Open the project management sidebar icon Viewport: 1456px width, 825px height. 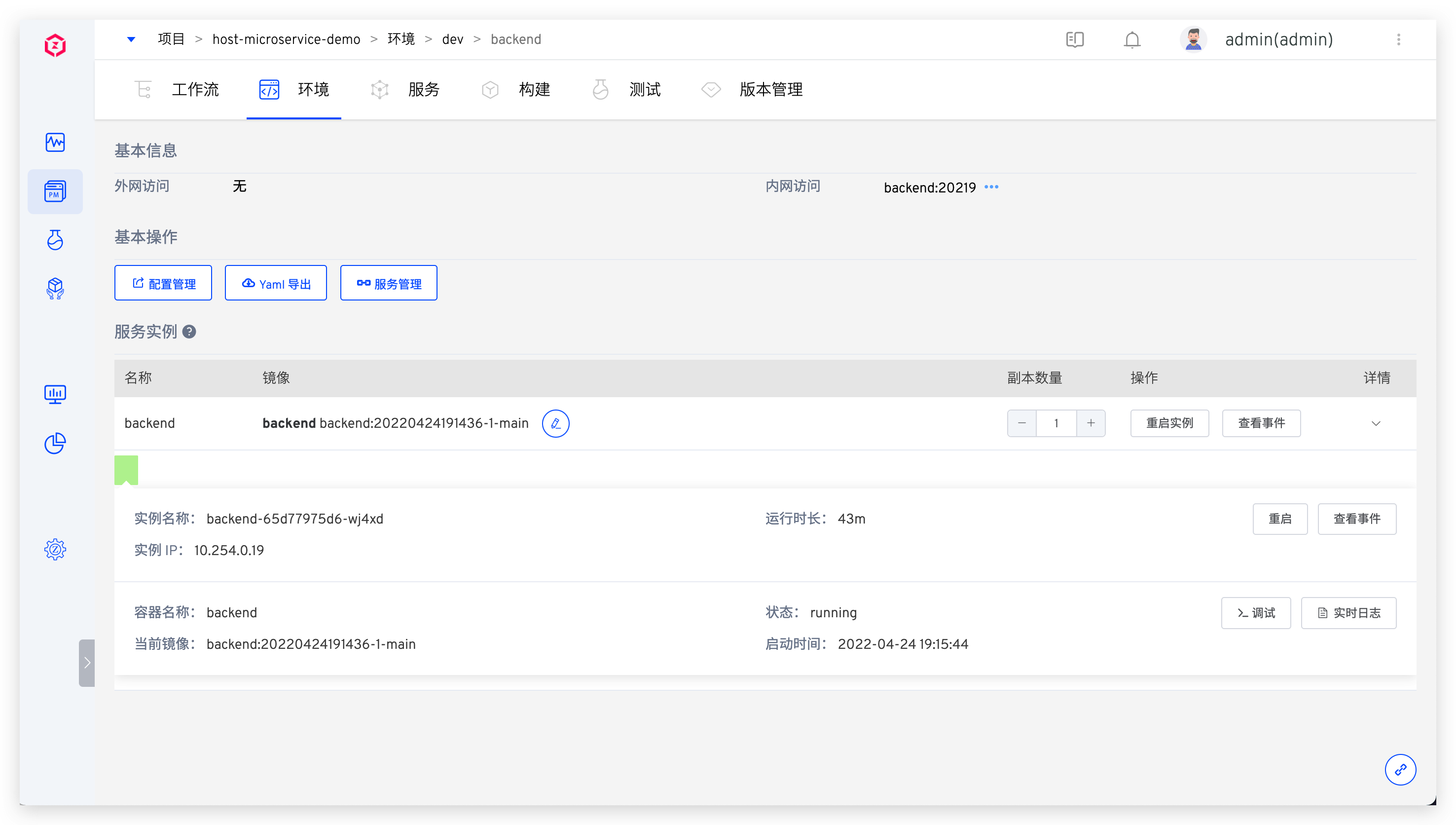[x=55, y=191]
